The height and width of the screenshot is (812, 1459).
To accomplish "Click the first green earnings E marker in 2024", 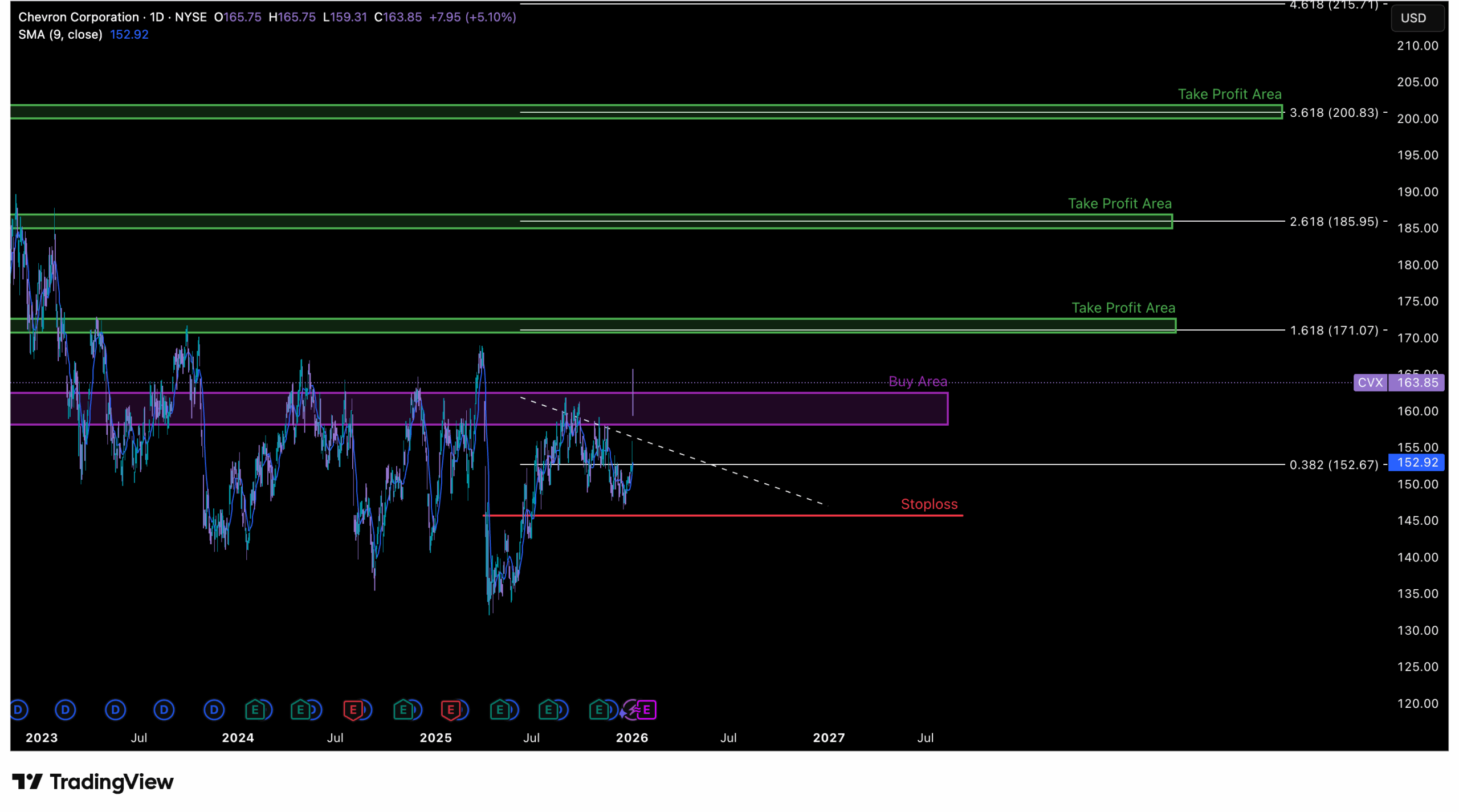I will point(255,710).
